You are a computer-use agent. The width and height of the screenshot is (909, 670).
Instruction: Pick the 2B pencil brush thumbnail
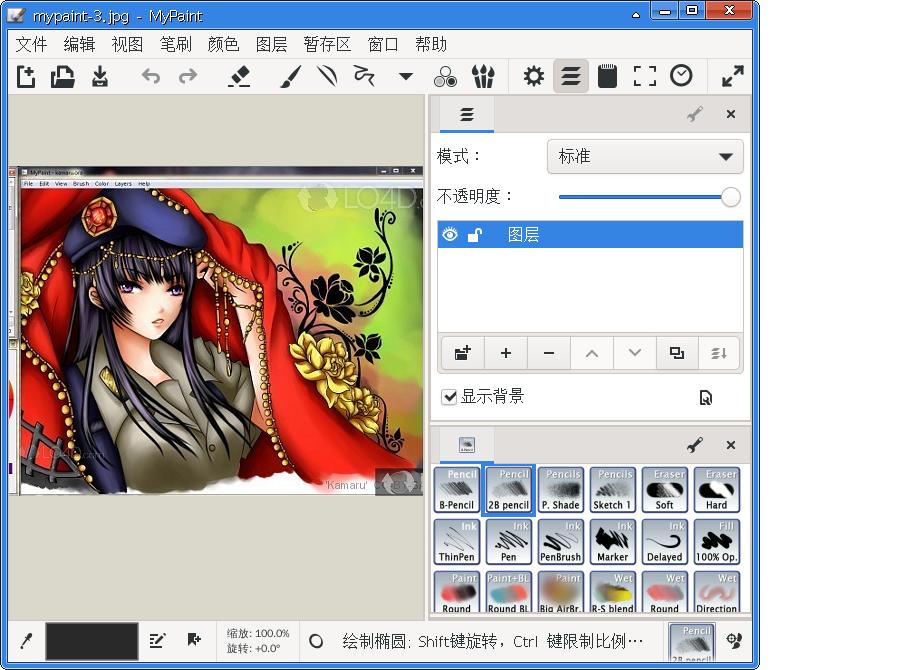[x=509, y=489]
